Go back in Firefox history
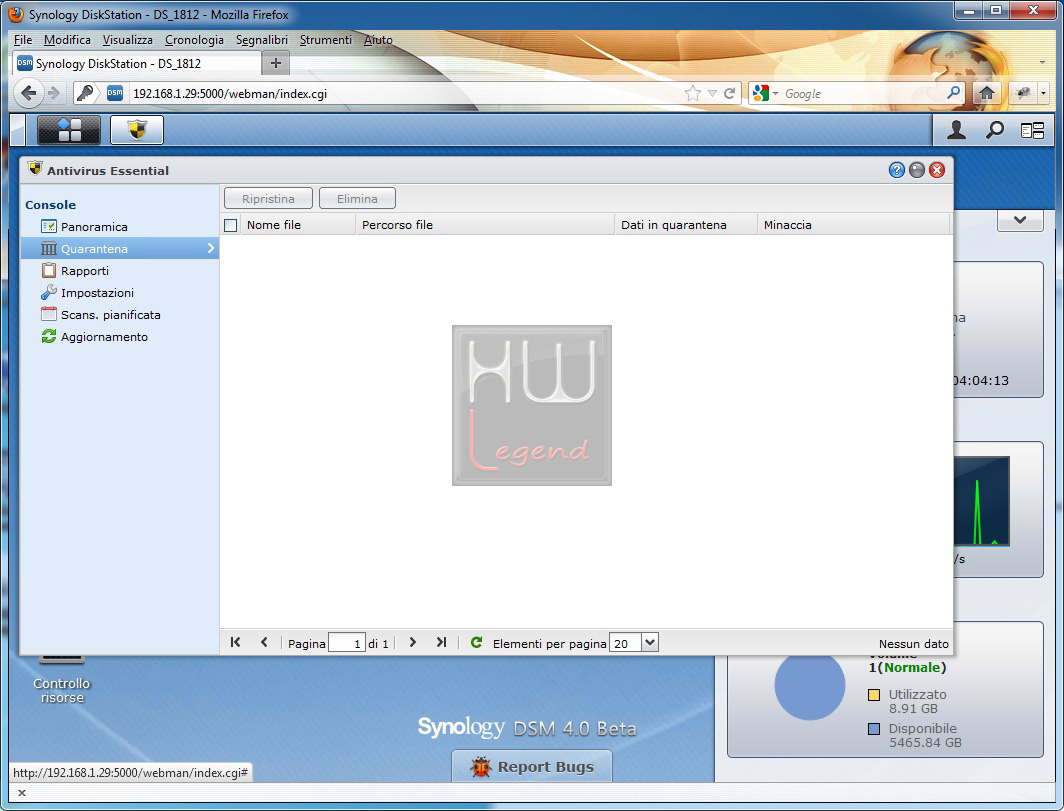 click(28, 93)
